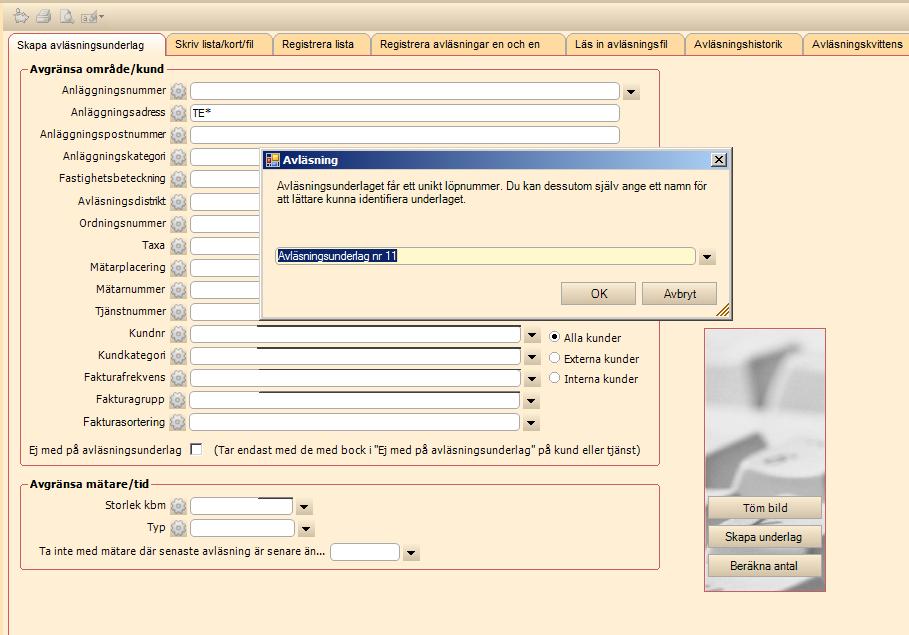The height and width of the screenshot is (635, 909).
Task: Click gear icon next to Kundkategori
Action: tap(179, 356)
